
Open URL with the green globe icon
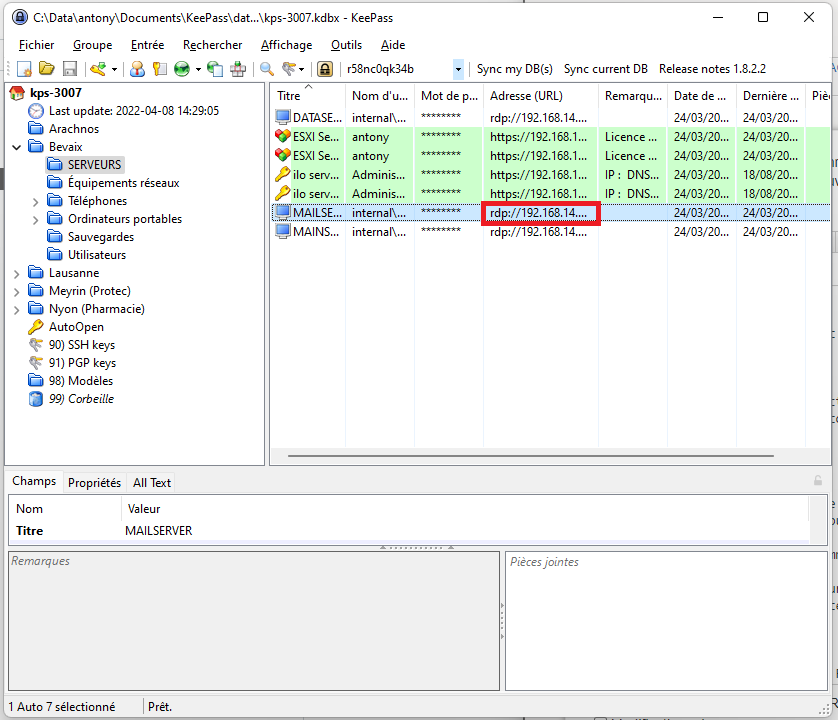pos(182,69)
